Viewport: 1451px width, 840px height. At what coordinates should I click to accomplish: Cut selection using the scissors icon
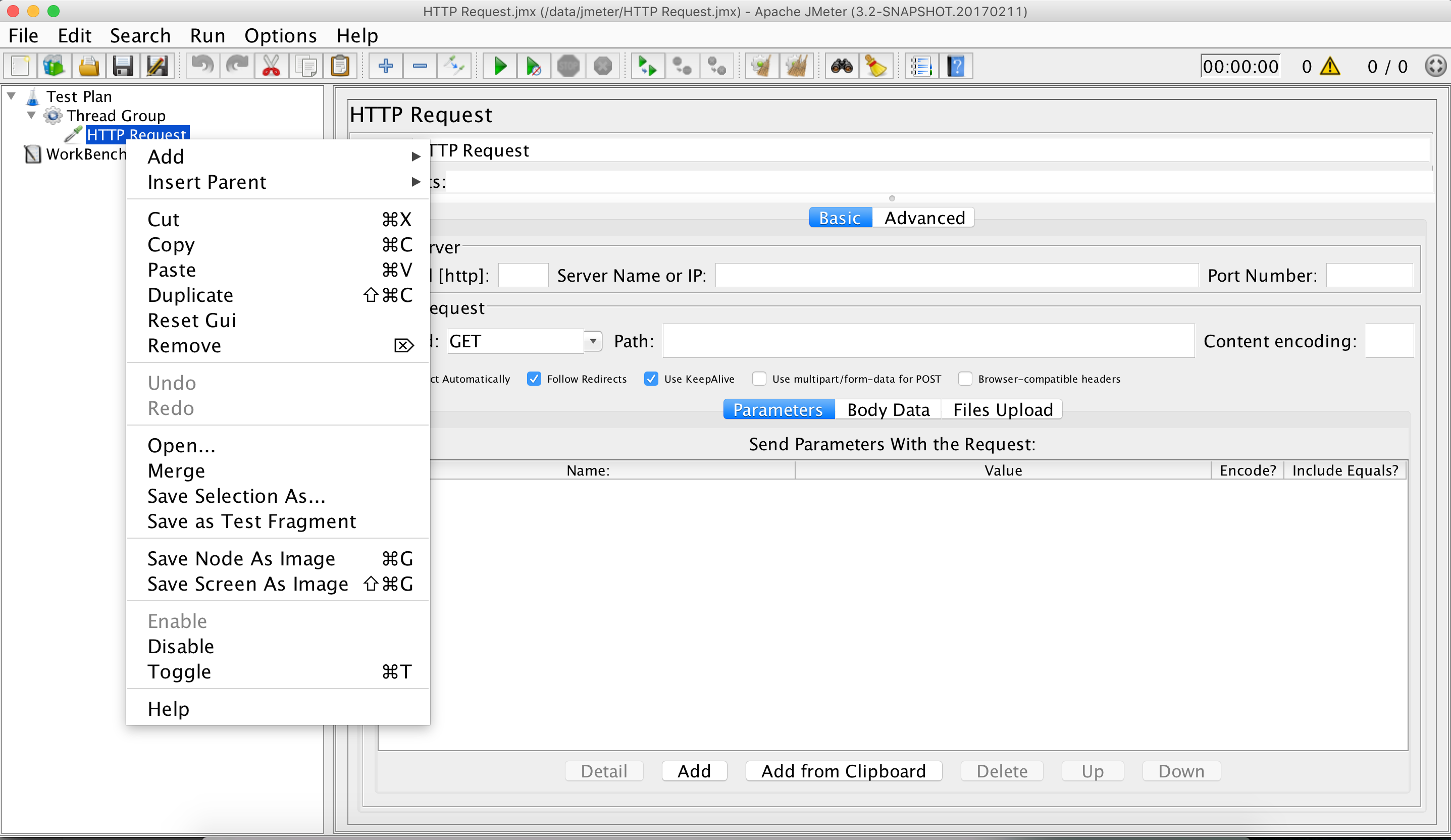coord(271,65)
